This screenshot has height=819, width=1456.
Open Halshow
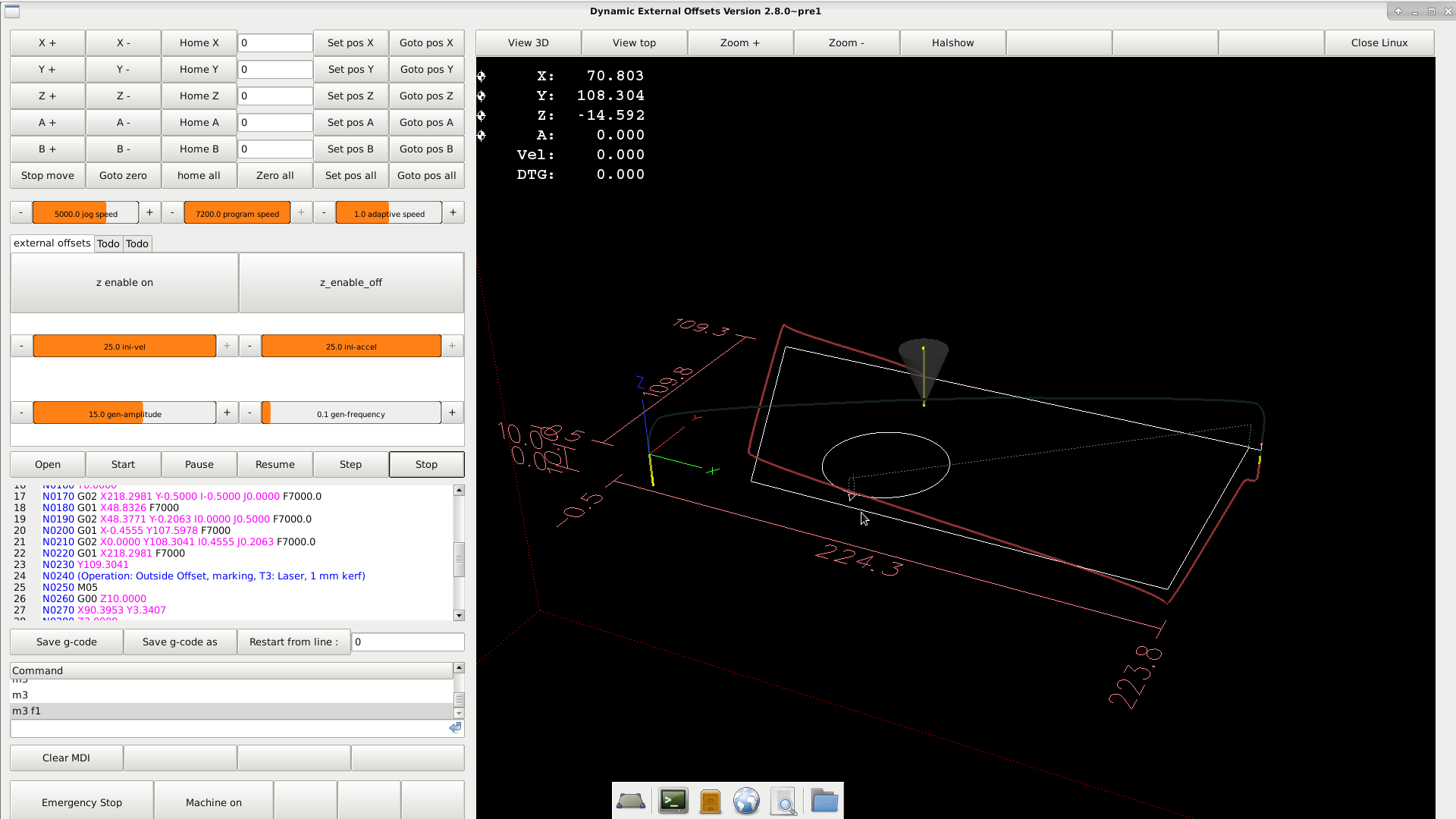(x=953, y=42)
